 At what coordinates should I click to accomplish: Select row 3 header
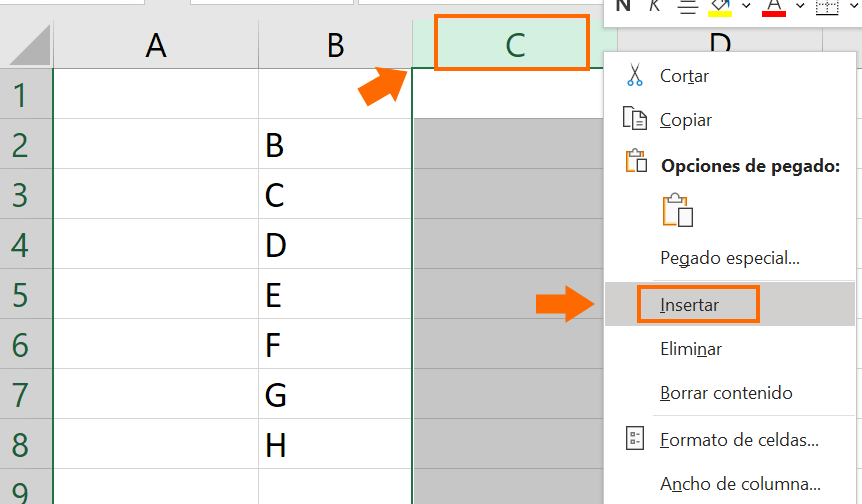point(26,194)
